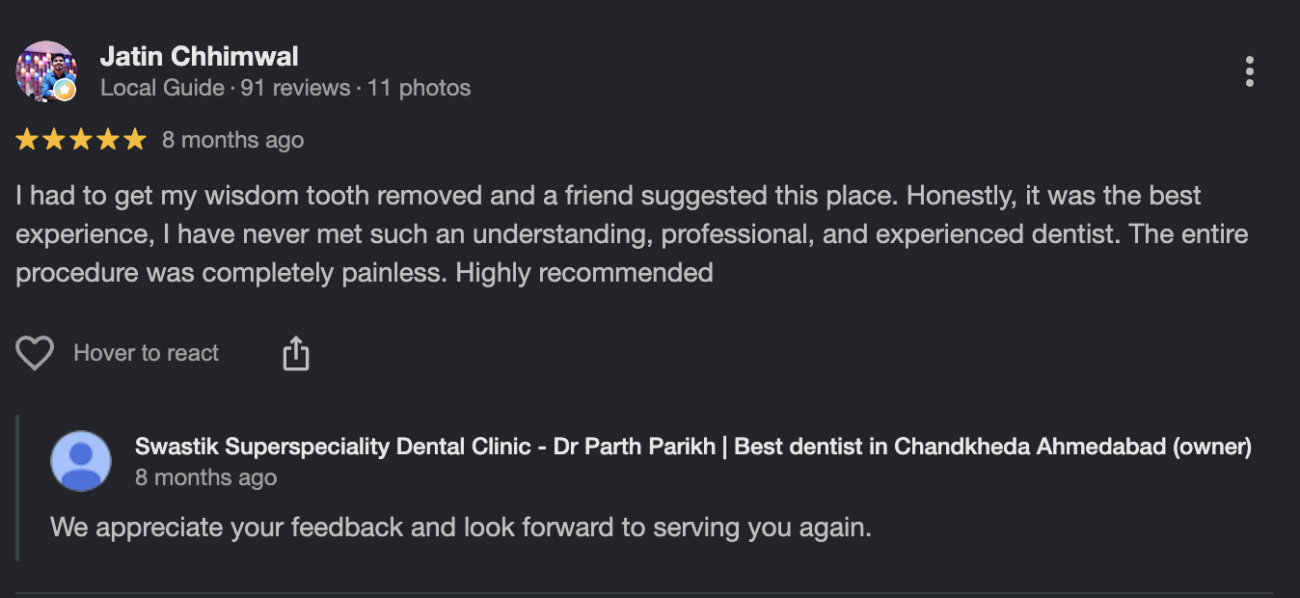Viewport: 1300px width, 598px height.
Task: Click the "Hover to react" label
Action: click(146, 353)
